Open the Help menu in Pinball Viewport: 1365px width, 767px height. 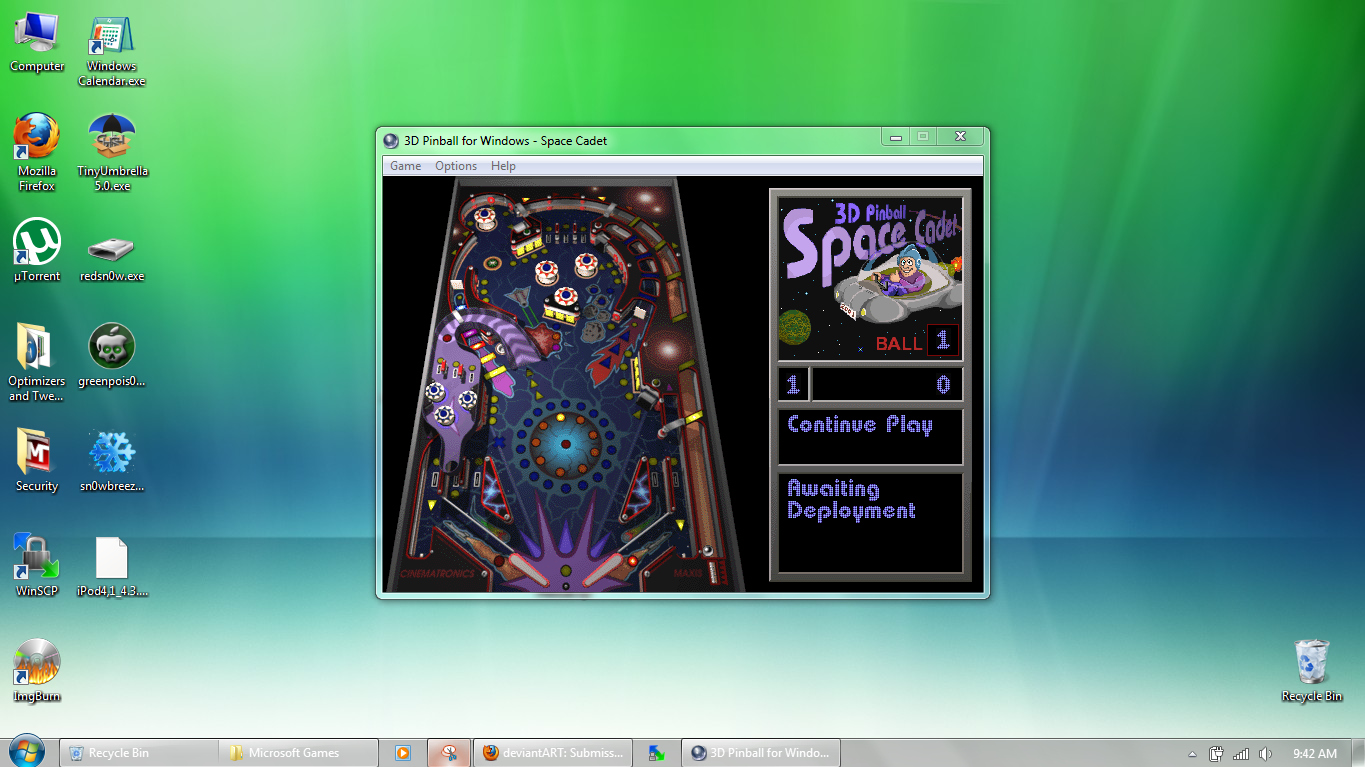coord(503,166)
